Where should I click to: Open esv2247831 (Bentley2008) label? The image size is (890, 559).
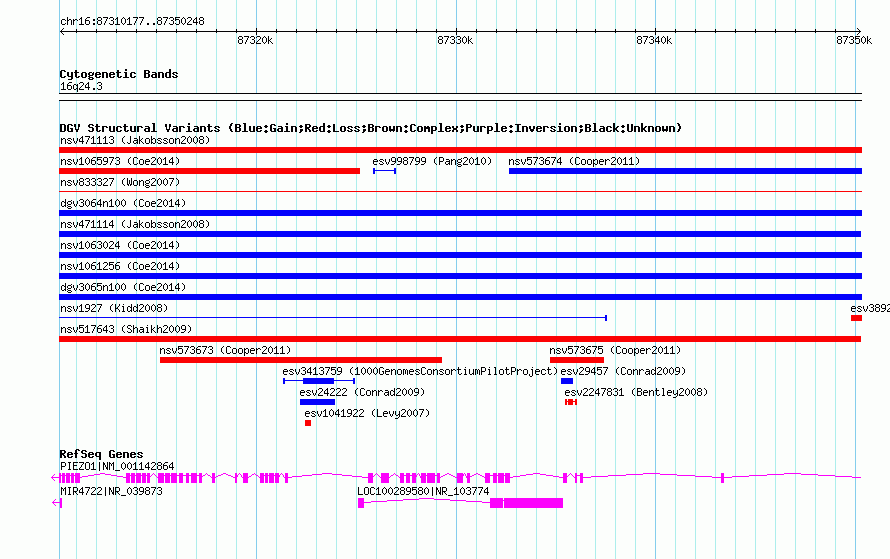[x=636, y=392]
